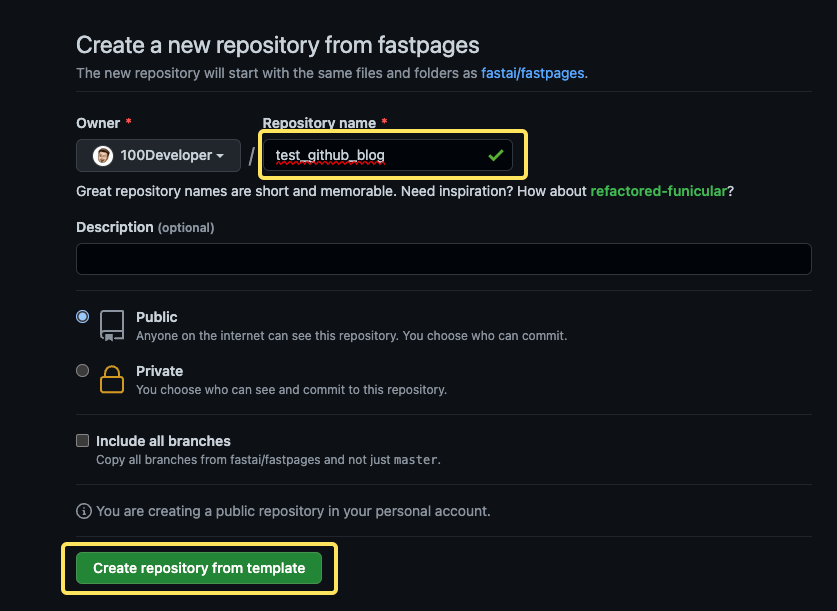Viewport: 837px width, 611px height.
Task: Focus the Description text field
Action: (x=444, y=259)
